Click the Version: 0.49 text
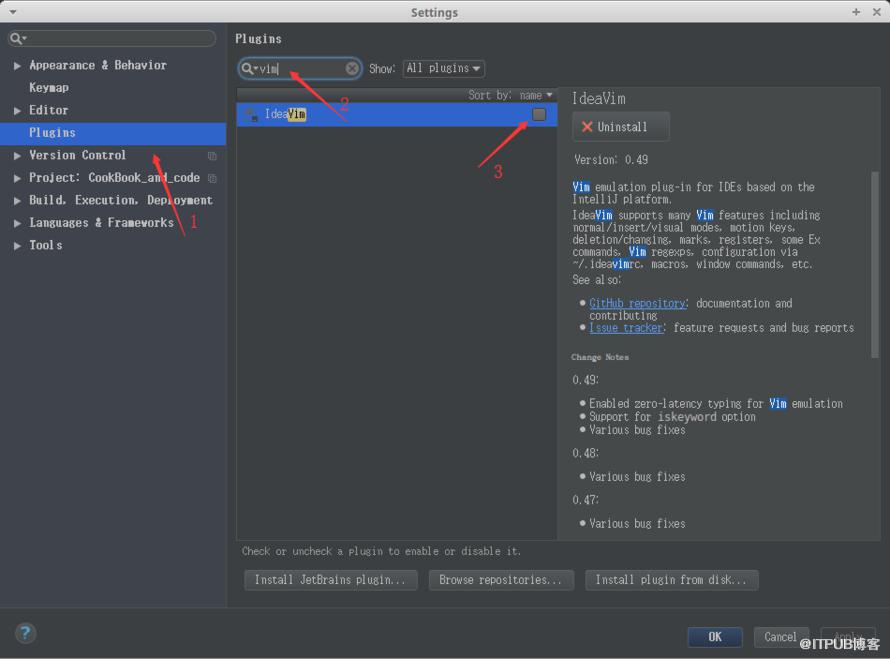 (611, 160)
